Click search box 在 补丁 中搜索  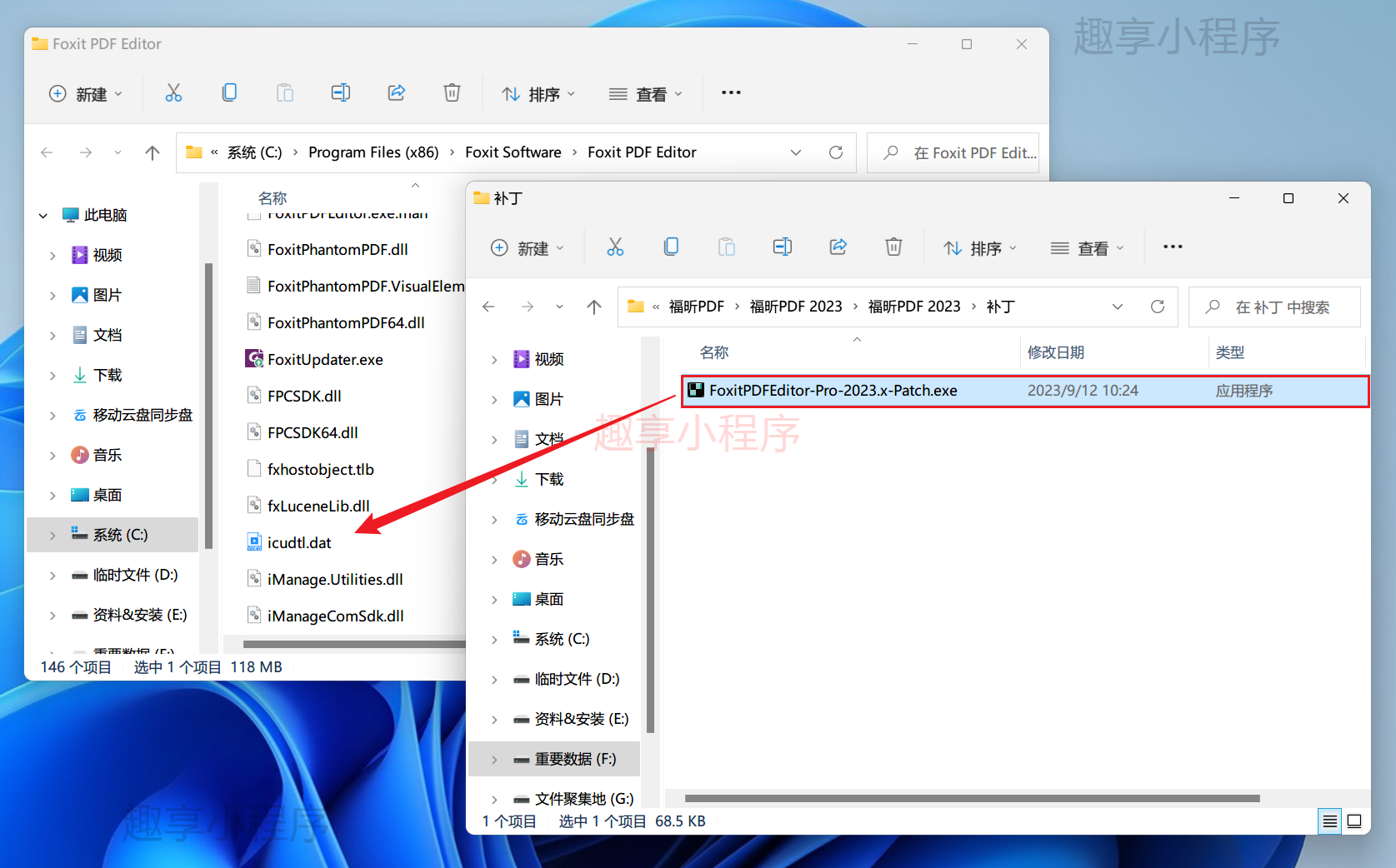[1274, 307]
